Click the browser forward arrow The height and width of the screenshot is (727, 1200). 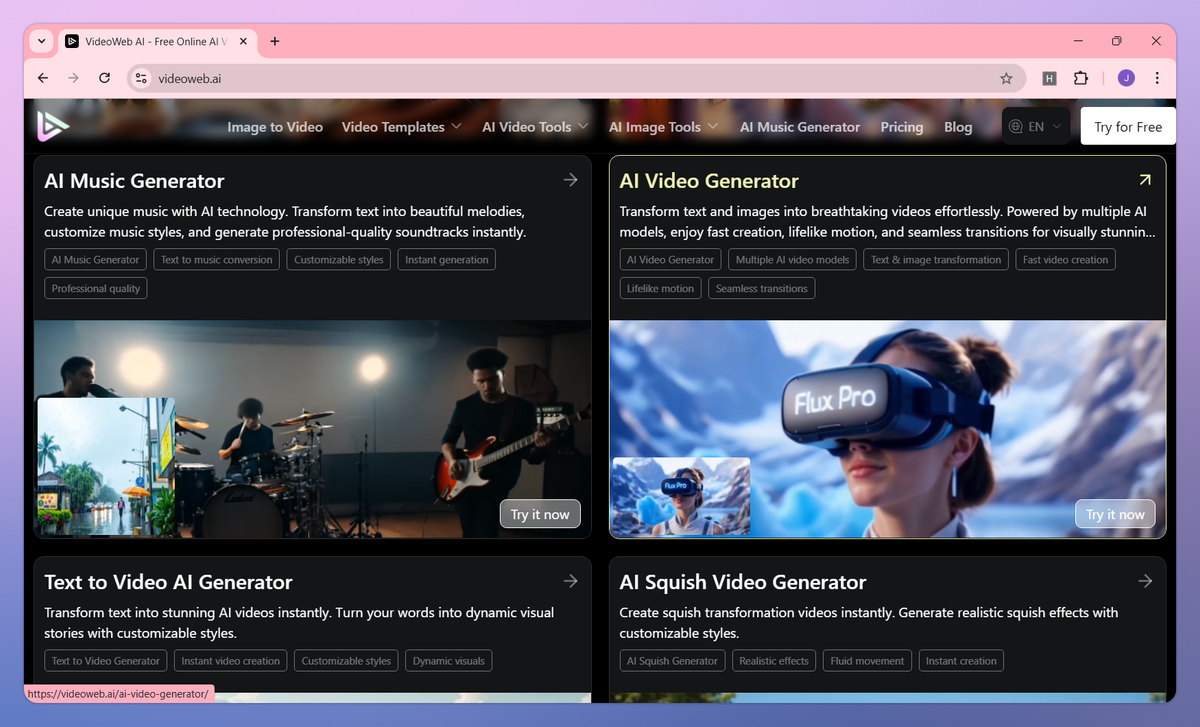pos(73,78)
